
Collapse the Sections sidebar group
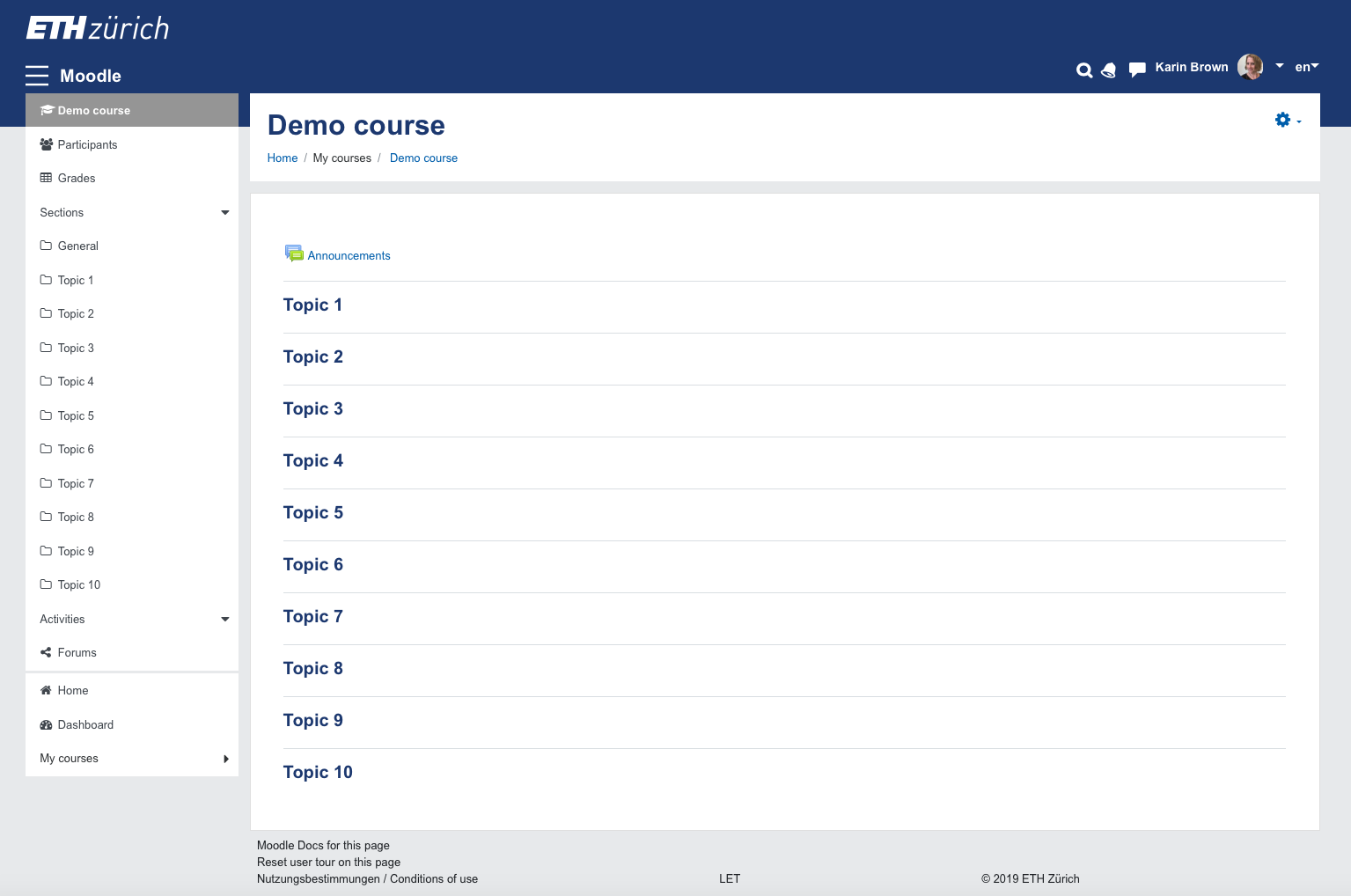tap(225, 213)
